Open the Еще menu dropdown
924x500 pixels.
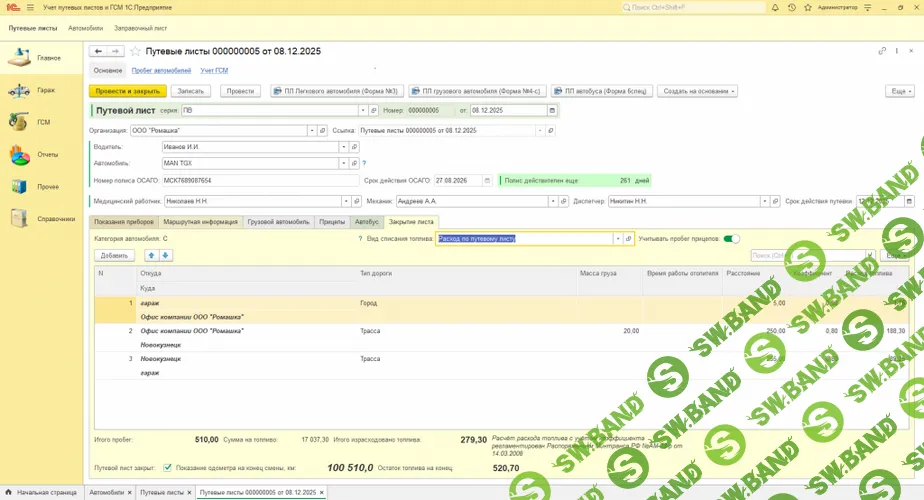coord(899,91)
